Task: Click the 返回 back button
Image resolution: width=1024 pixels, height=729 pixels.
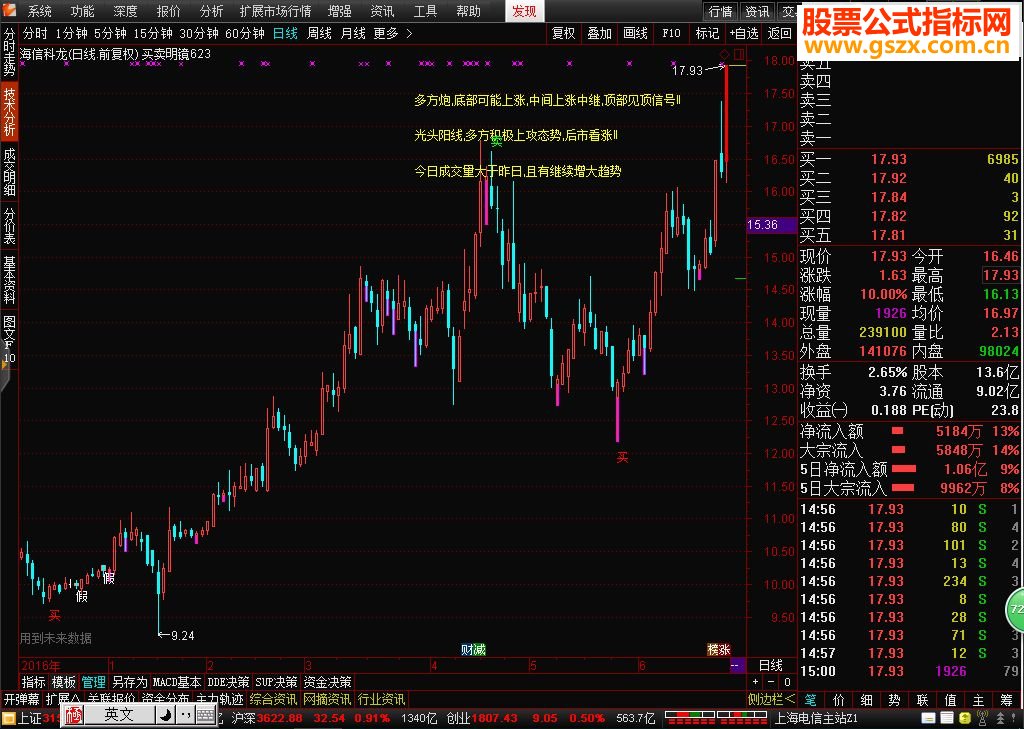Action: tap(779, 33)
